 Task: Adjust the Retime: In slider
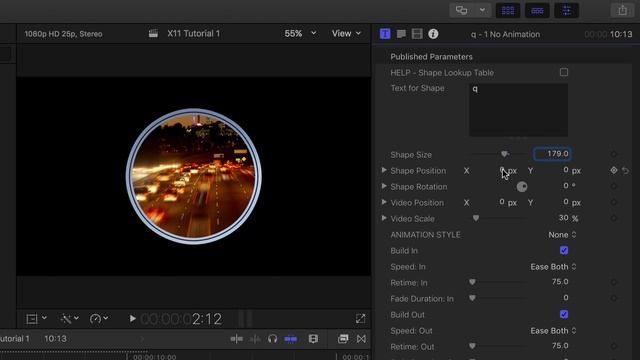point(472,282)
